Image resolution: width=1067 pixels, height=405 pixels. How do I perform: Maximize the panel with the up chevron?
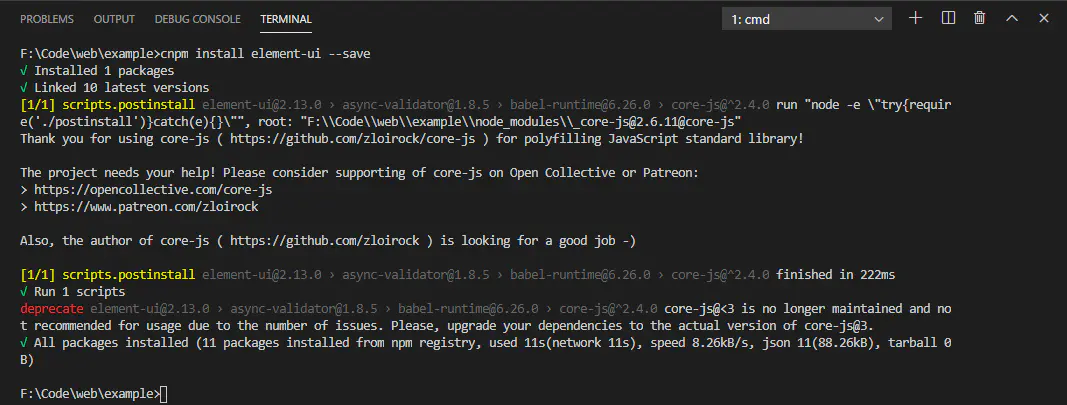click(x=1012, y=18)
